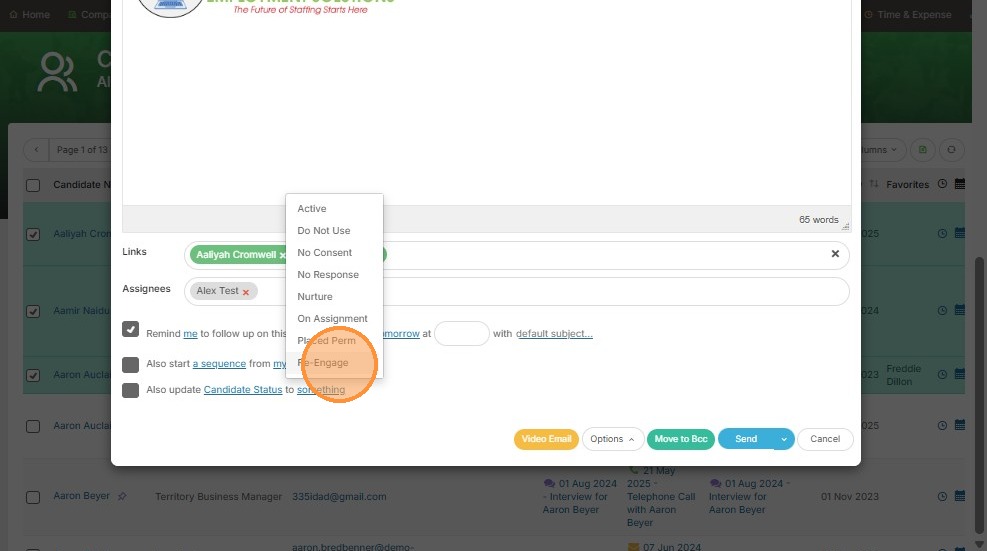The width and height of the screenshot is (987, 551).
Task: Click the reminder time input field
Action: click(461, 333)
